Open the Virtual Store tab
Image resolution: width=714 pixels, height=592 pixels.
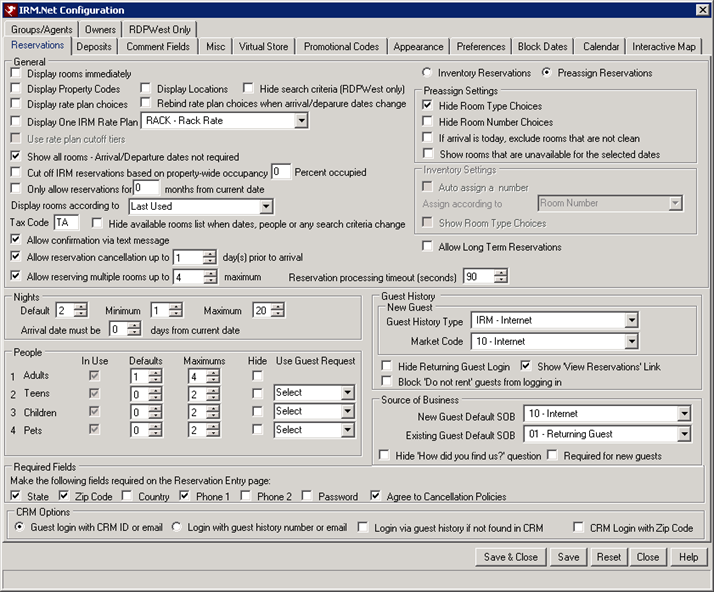(263, 46)
